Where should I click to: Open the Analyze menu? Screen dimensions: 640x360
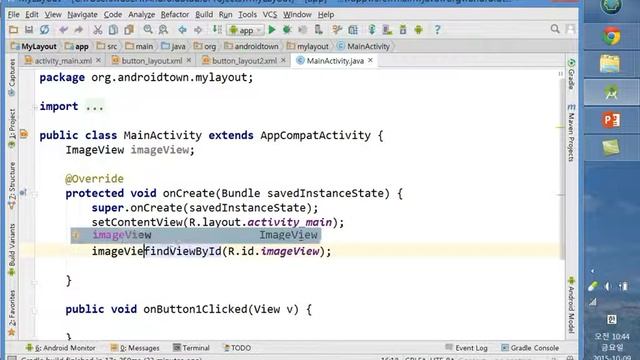click(142, 14)
